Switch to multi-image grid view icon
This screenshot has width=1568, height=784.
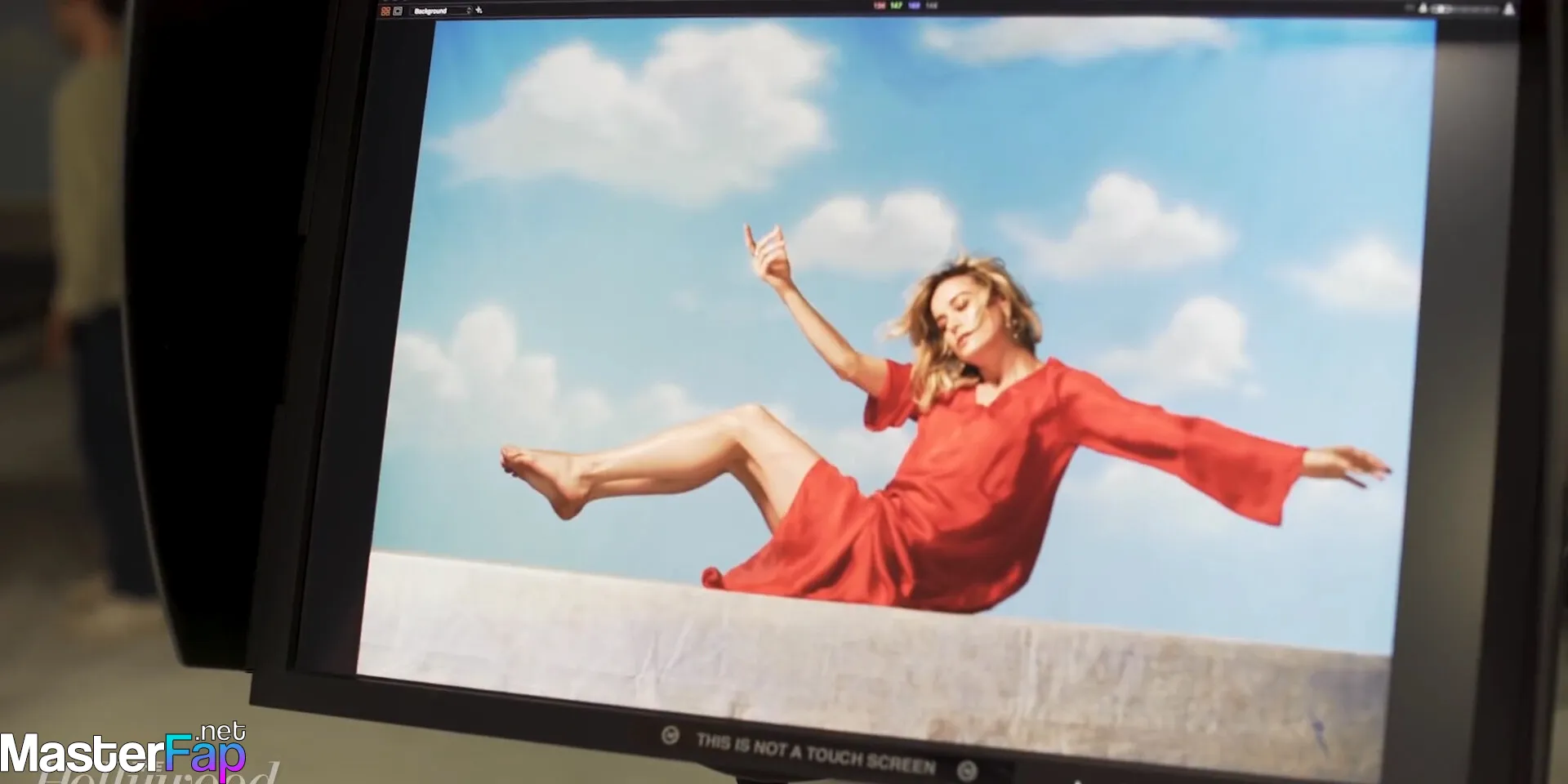385,11
